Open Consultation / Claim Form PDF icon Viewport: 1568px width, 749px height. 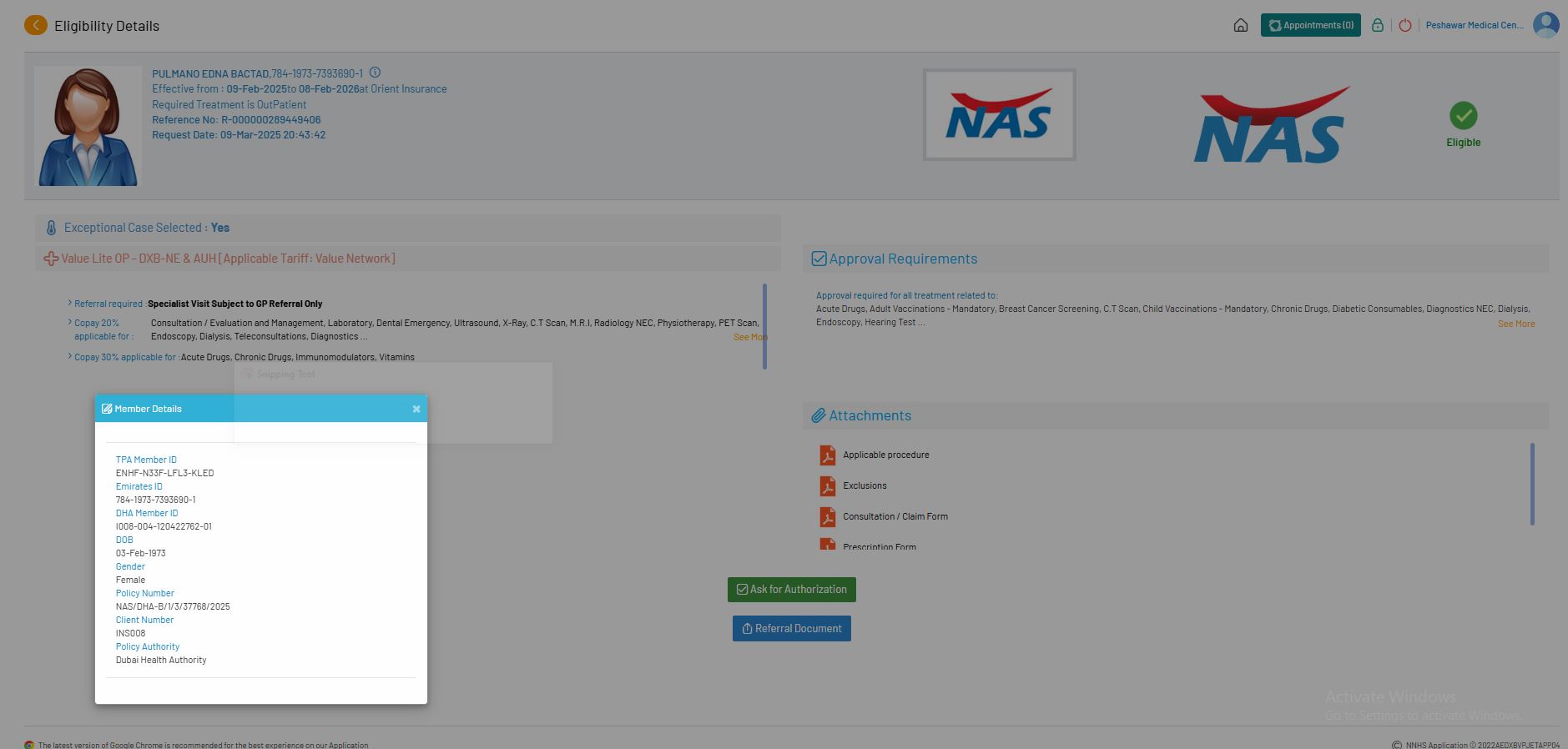(x=827, y=516)
